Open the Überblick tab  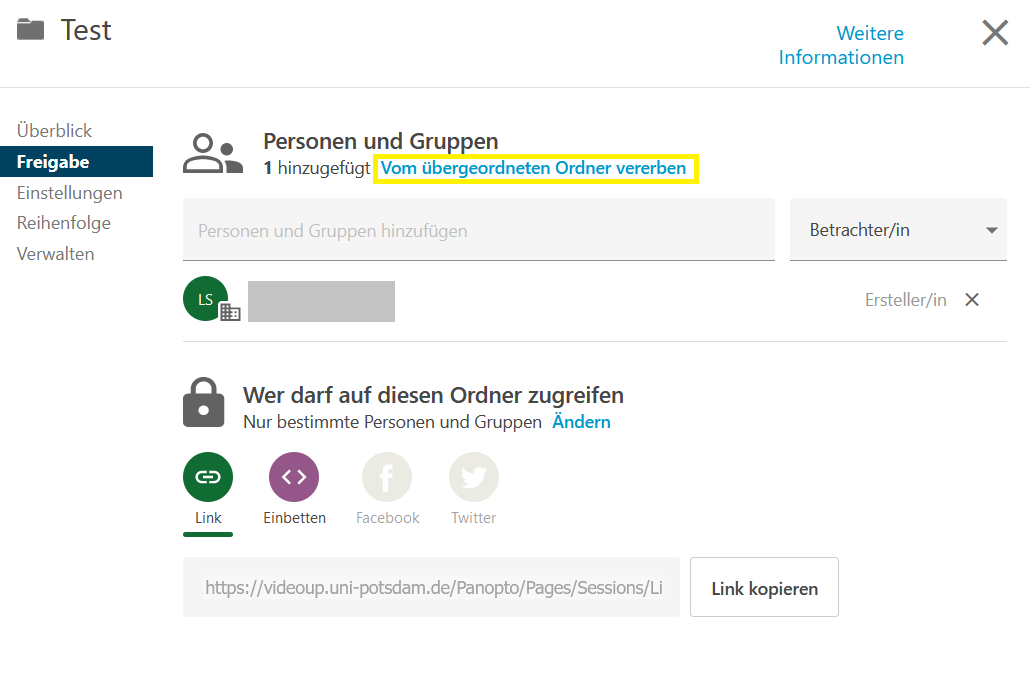pos(54,131)
